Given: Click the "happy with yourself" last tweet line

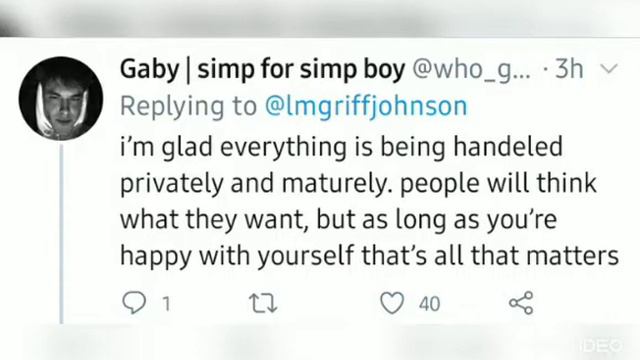Looking at the screenshot, I should pyautogui.click(x=369, y=256).
